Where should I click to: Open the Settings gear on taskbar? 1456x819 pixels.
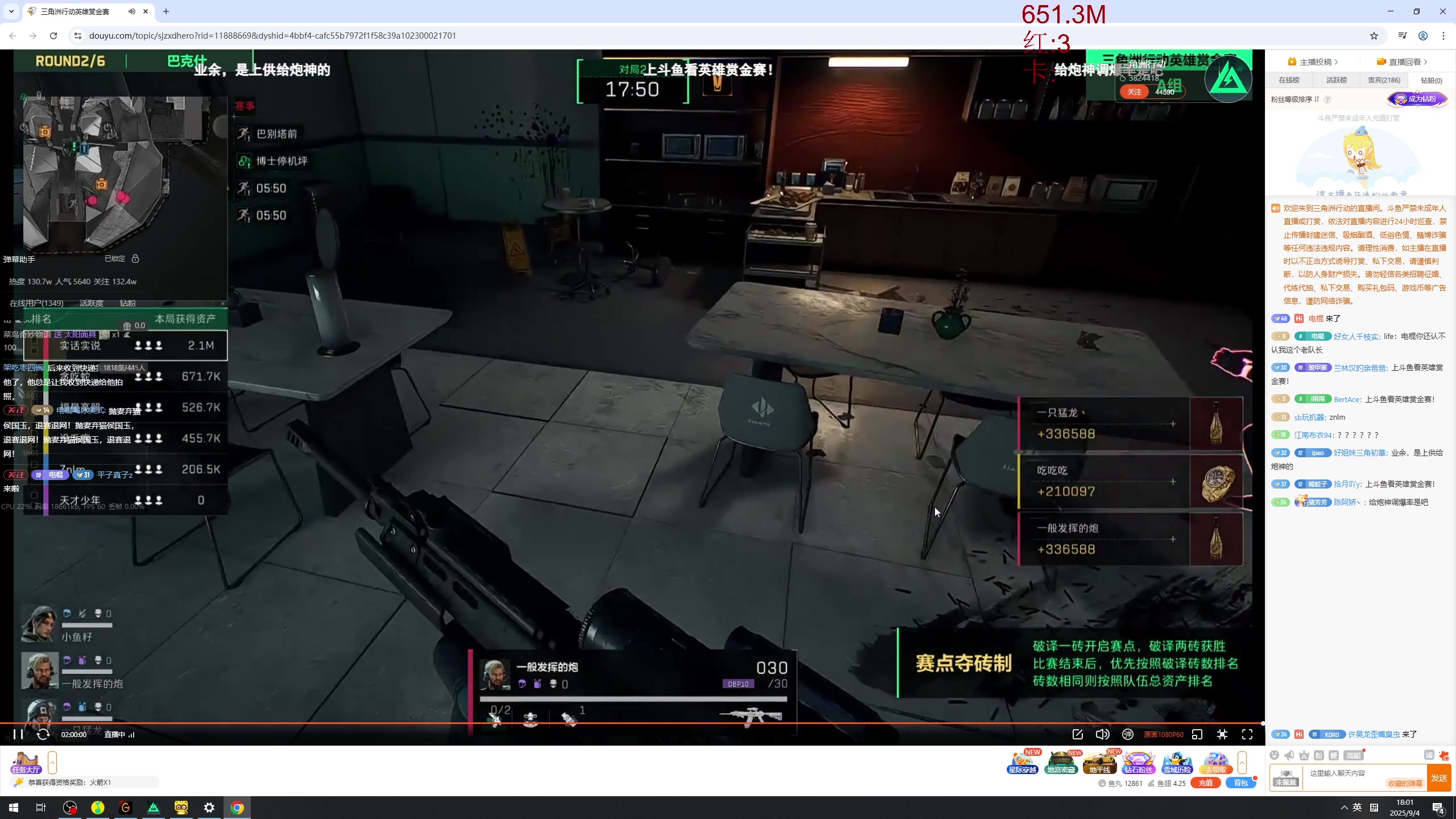click(x=209, y=808)
